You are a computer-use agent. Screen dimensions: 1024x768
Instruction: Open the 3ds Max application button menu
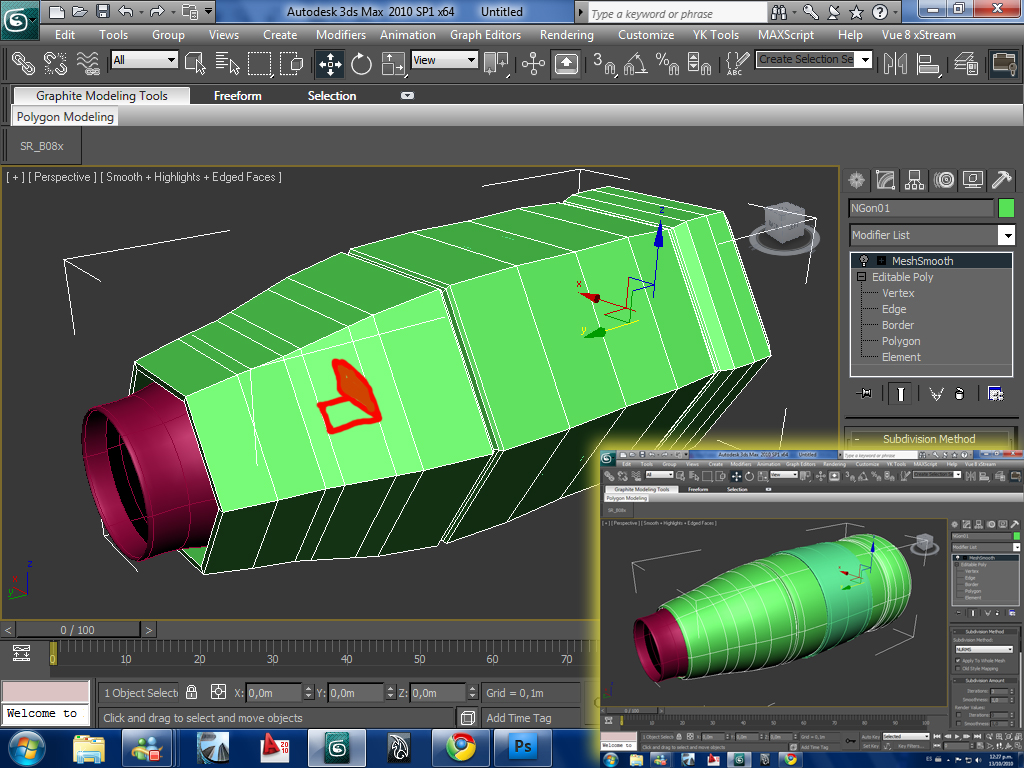(18, 20)
